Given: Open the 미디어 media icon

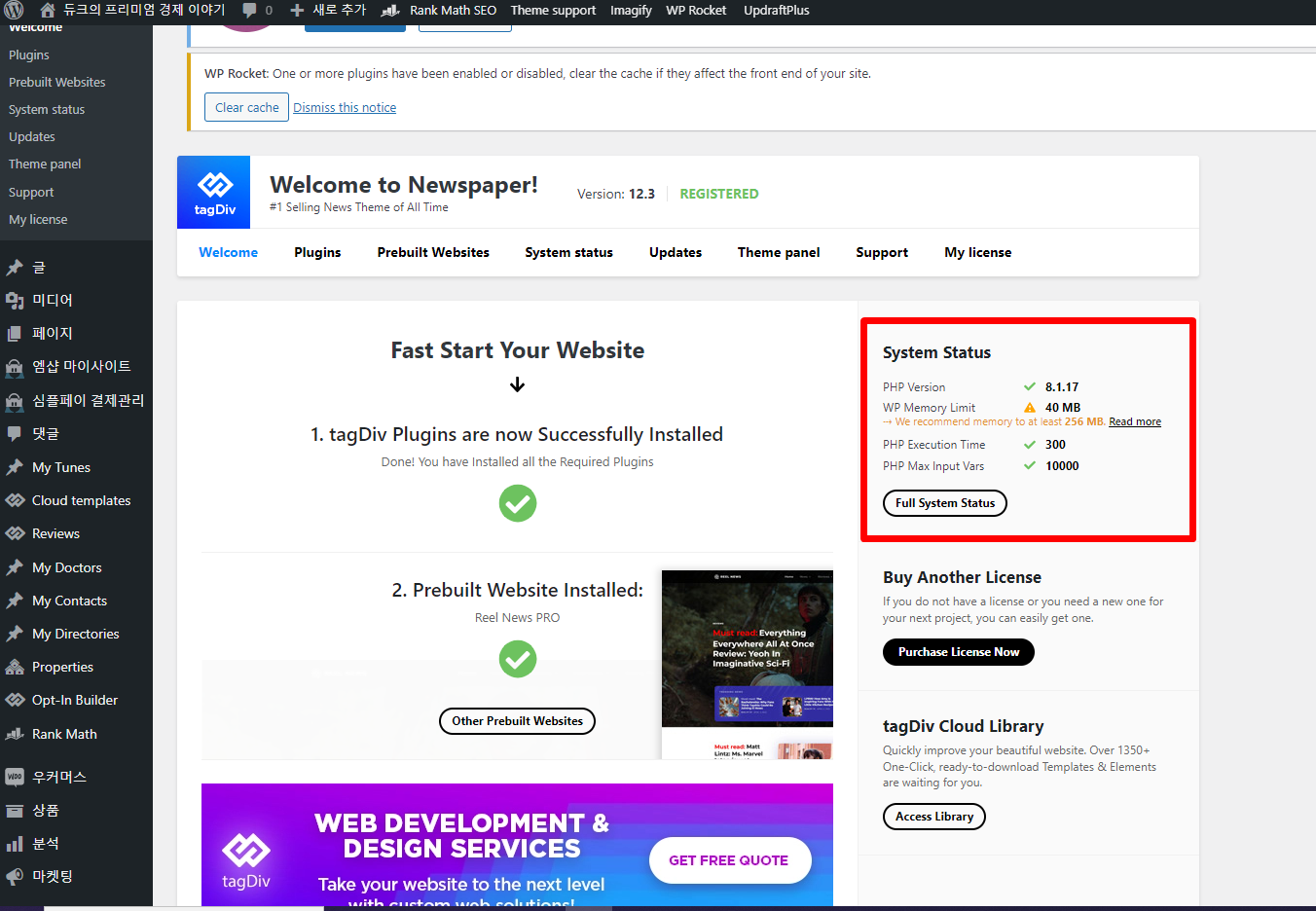Looking at the screenshot, I should 15,301.
